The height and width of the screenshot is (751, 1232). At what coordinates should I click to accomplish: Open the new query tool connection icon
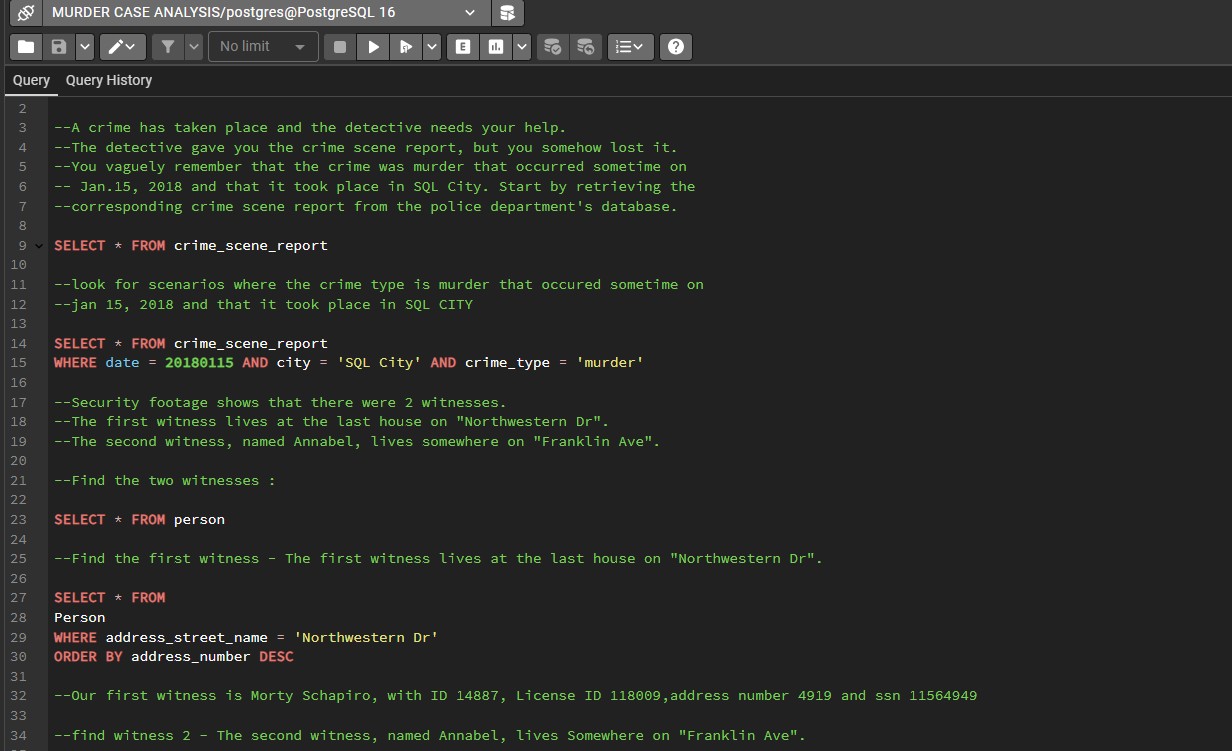(x=508, y=13)
